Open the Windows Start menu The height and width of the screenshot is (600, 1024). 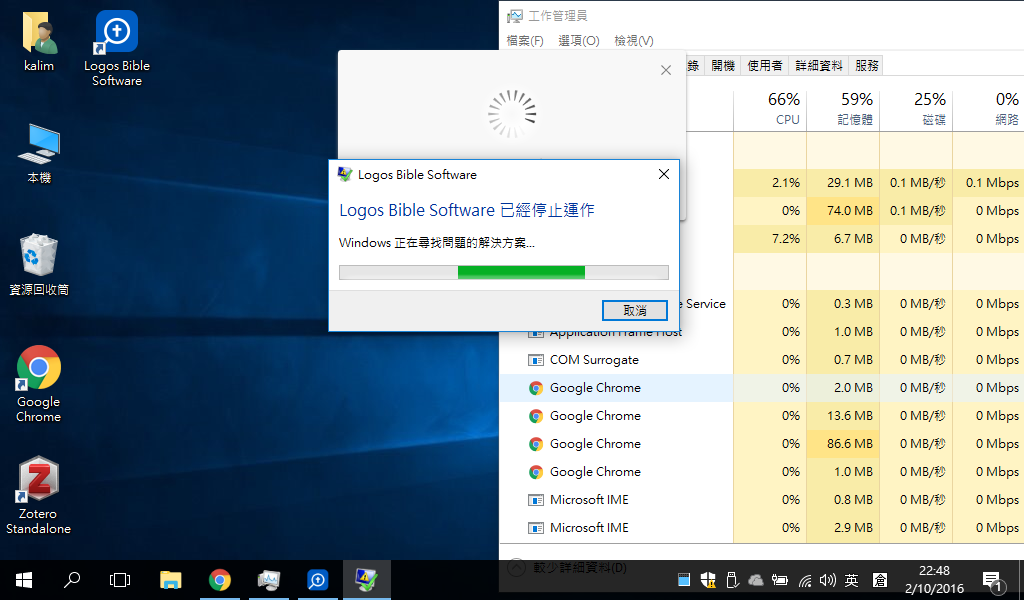[x=24, y=580]
